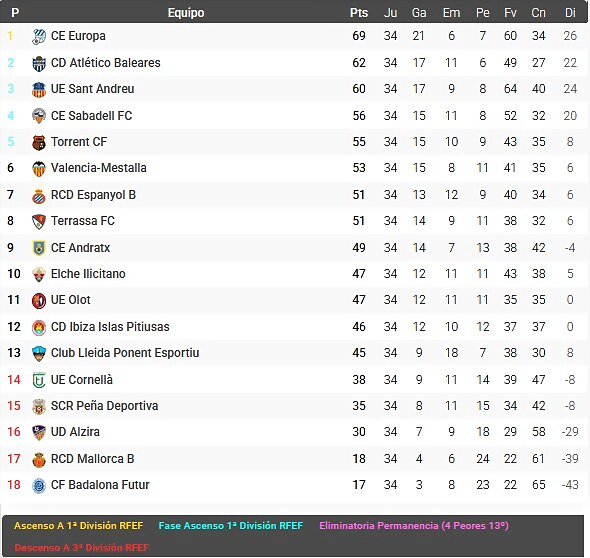The width and height of the screenshot is (590, 558).
Task: Click the RCD Espanyol B crest
Action: tap(39, 196)
